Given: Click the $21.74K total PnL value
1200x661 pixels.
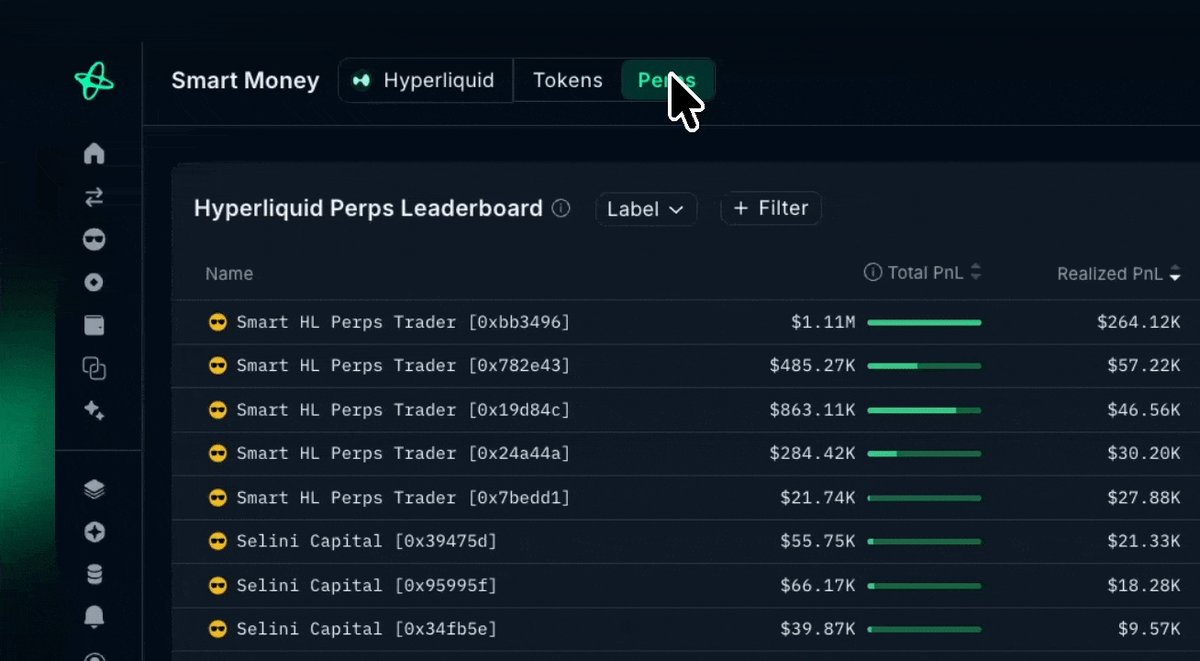Looking at the screenshot, I should [818, 497].
